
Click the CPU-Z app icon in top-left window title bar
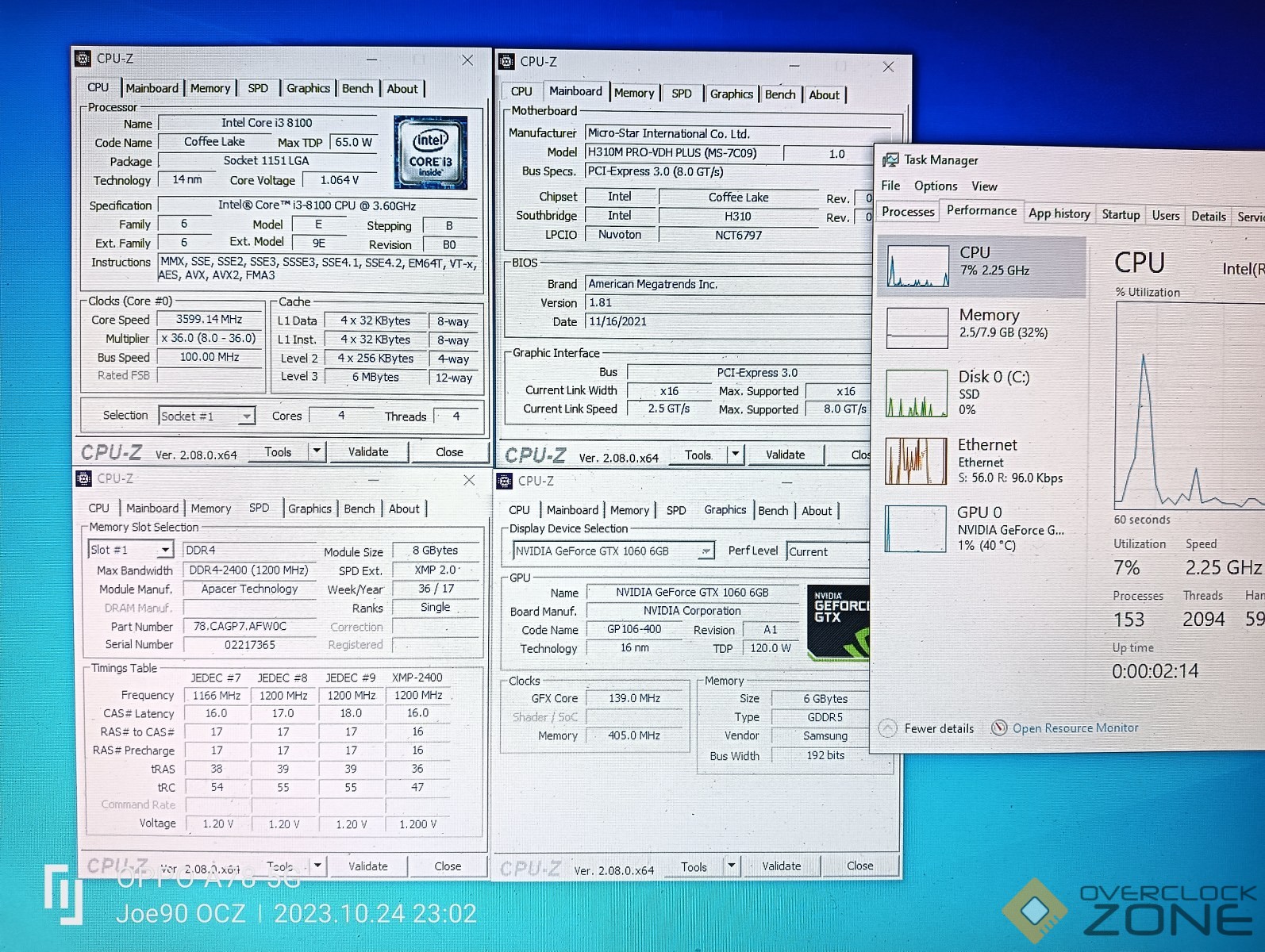[83, 59]
